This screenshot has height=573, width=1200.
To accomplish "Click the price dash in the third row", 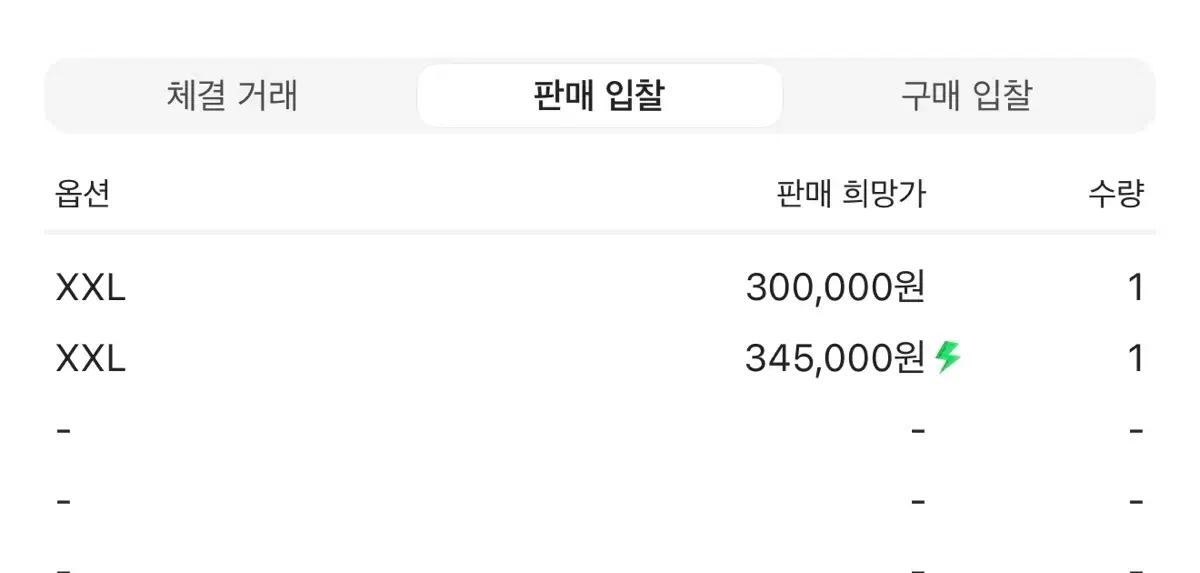I will click(x=918, y=431).
